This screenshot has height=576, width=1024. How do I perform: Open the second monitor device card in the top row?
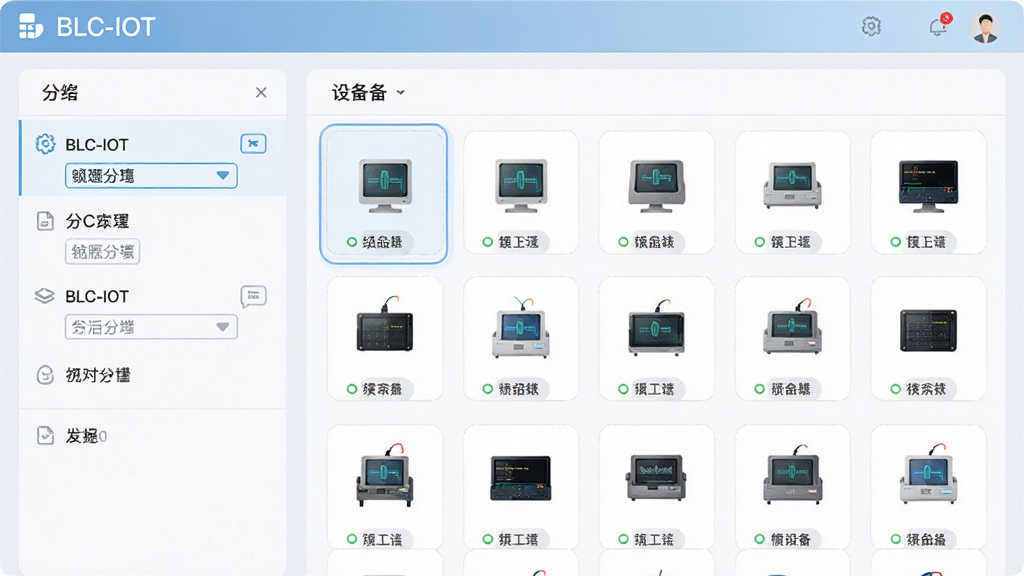pos(520,193)
